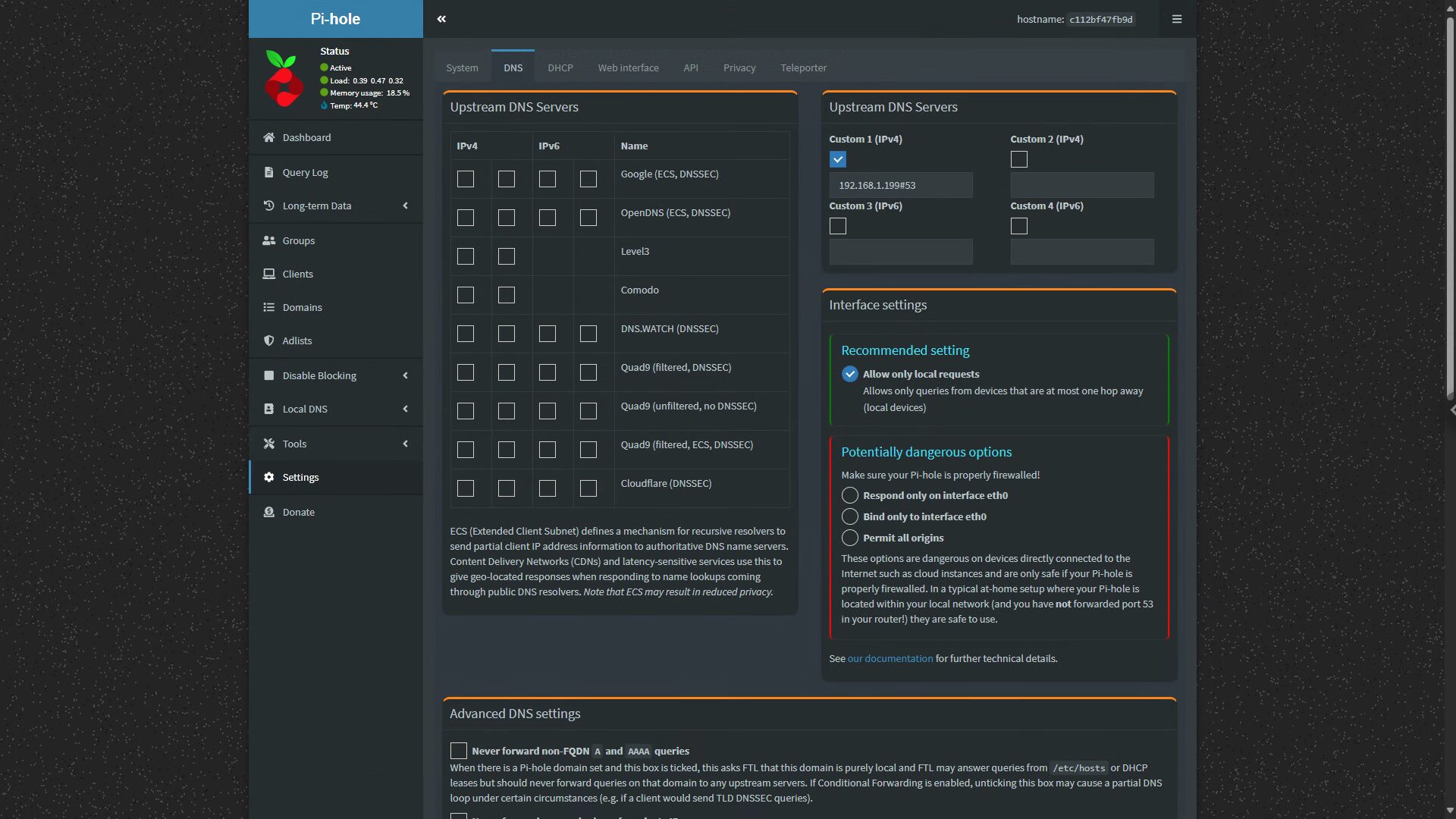Click the Clients laptop icon
Screen dimensions: 1456x819
268,274
